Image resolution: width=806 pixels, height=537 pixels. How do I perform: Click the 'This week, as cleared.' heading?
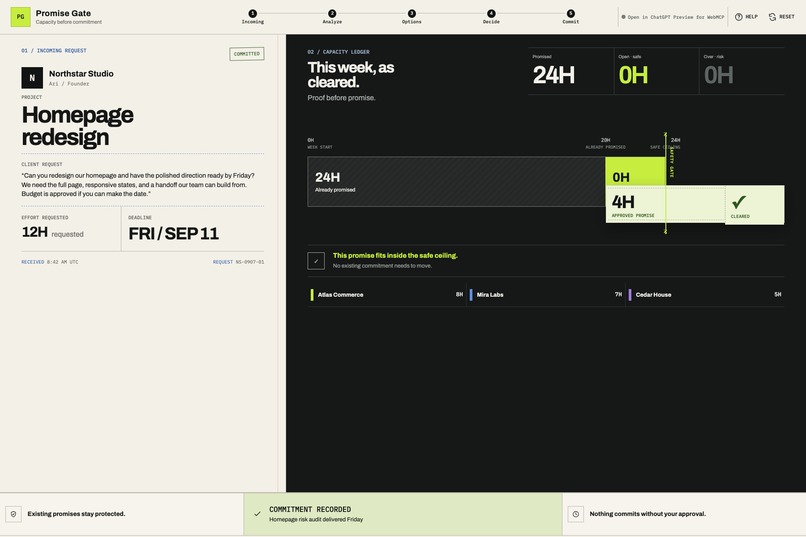(351, 75)
